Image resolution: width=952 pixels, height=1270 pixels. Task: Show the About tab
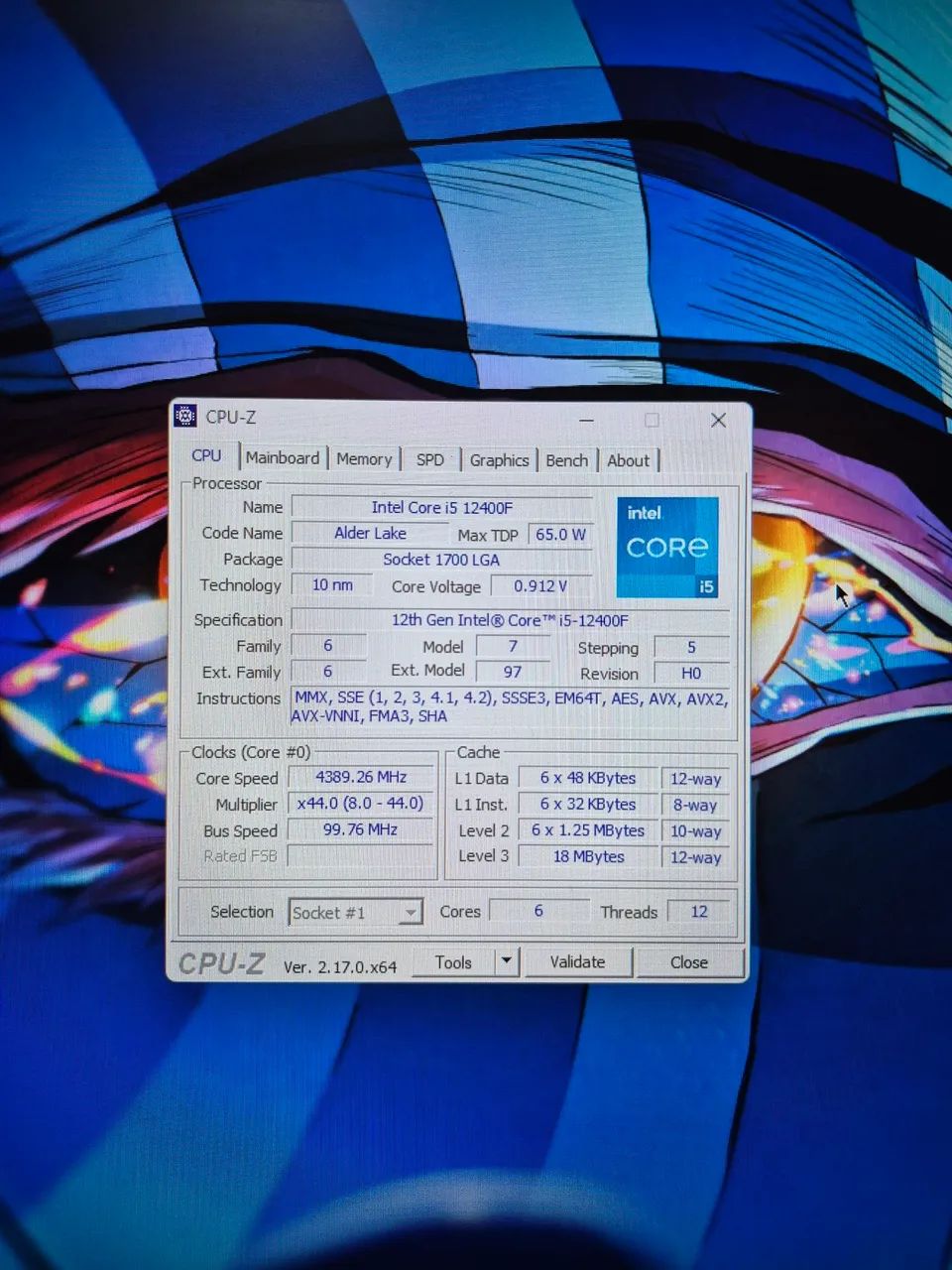[629, 460]
